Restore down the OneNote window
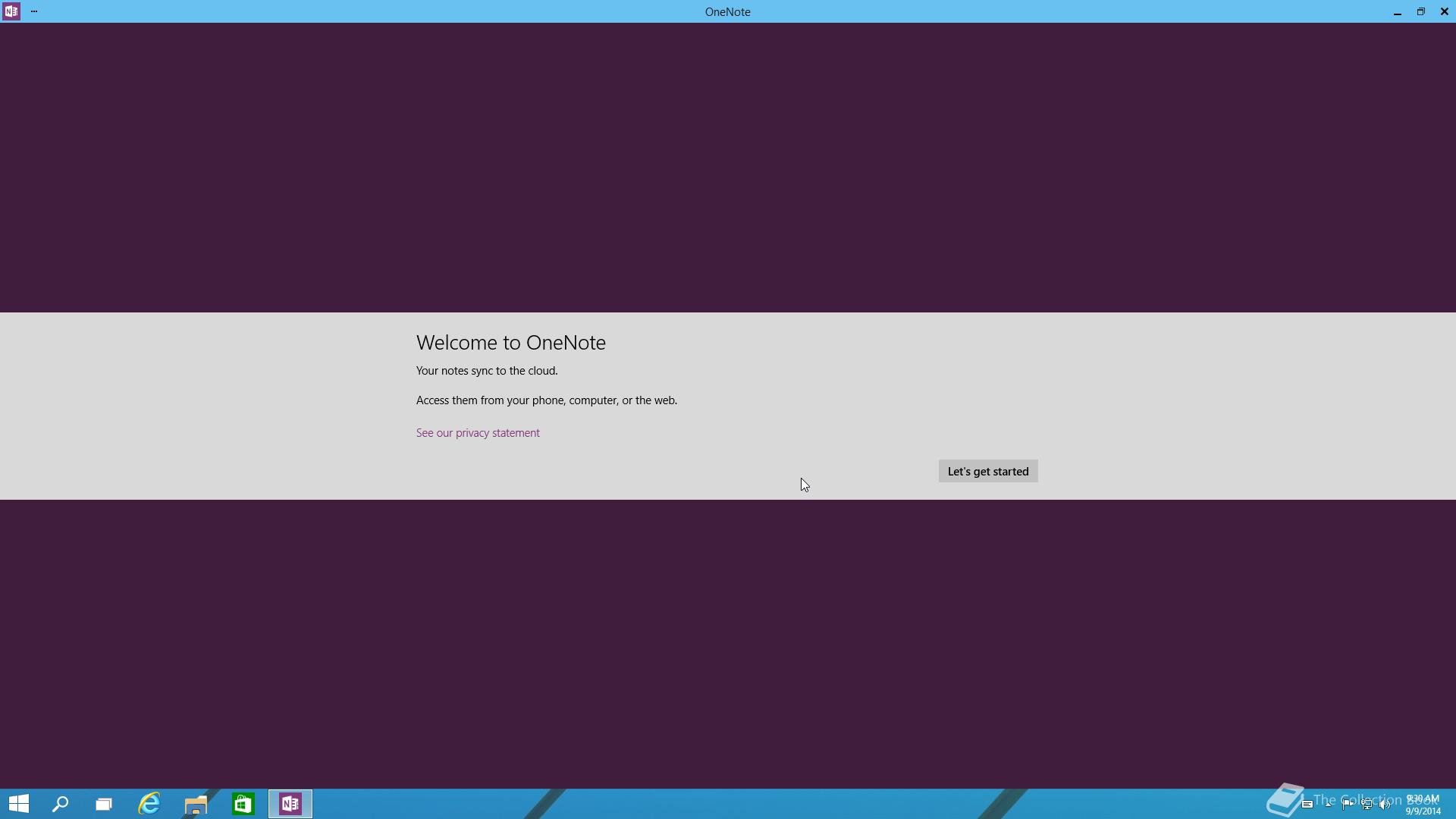 (1420, 11)
